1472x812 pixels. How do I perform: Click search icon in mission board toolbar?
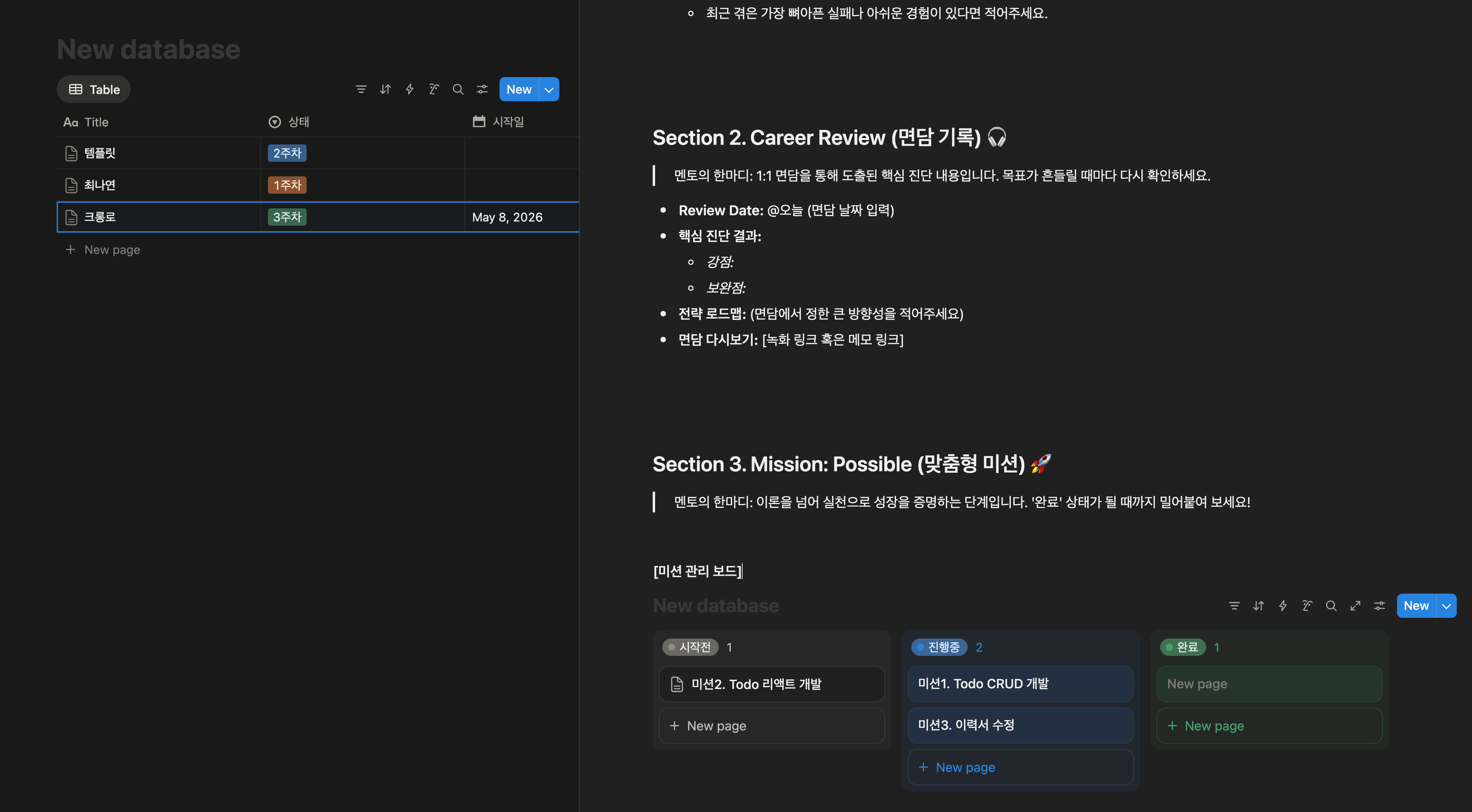coord(1331,606)
